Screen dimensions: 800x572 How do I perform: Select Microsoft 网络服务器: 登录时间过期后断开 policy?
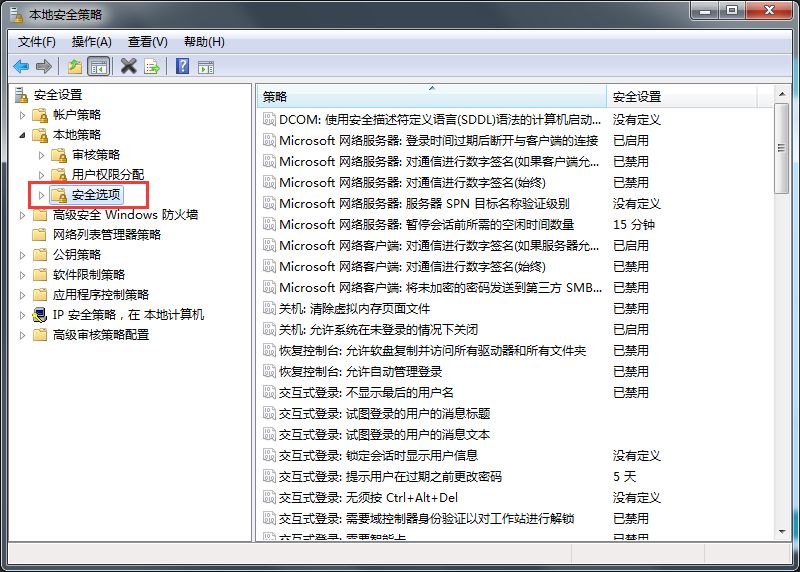[x=438, y=140]
